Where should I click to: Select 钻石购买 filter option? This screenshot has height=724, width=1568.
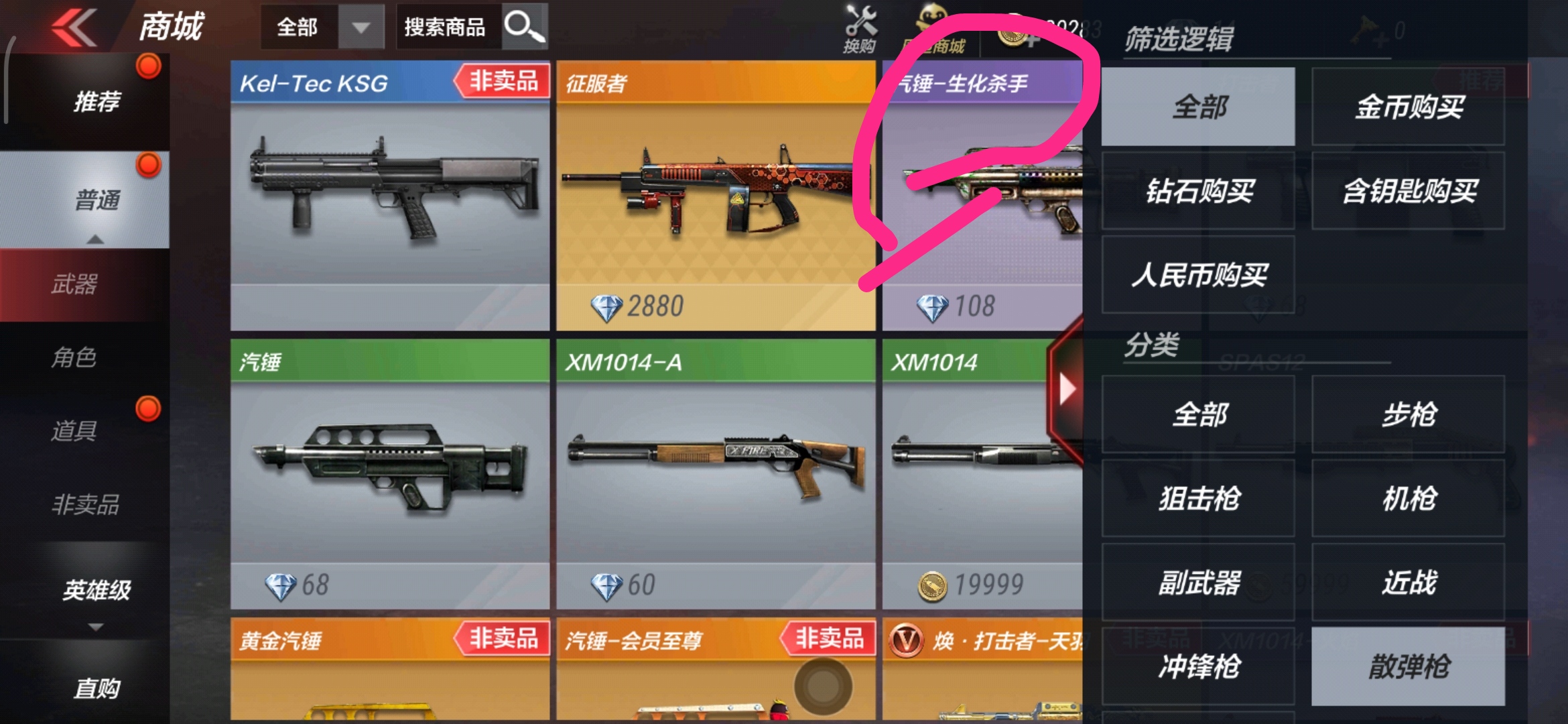point(1198,191)
